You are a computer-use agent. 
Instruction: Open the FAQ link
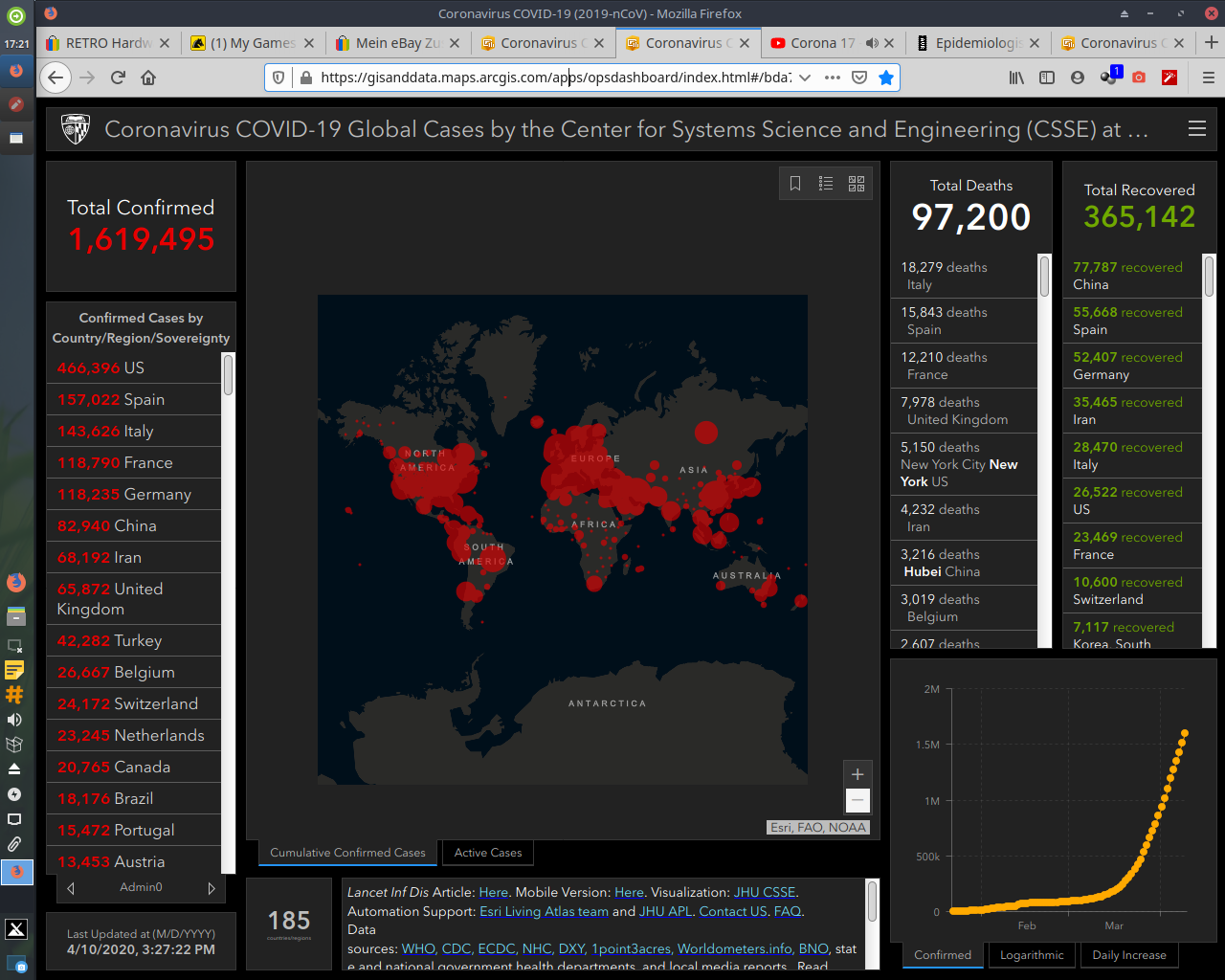(x=788, y=911)
